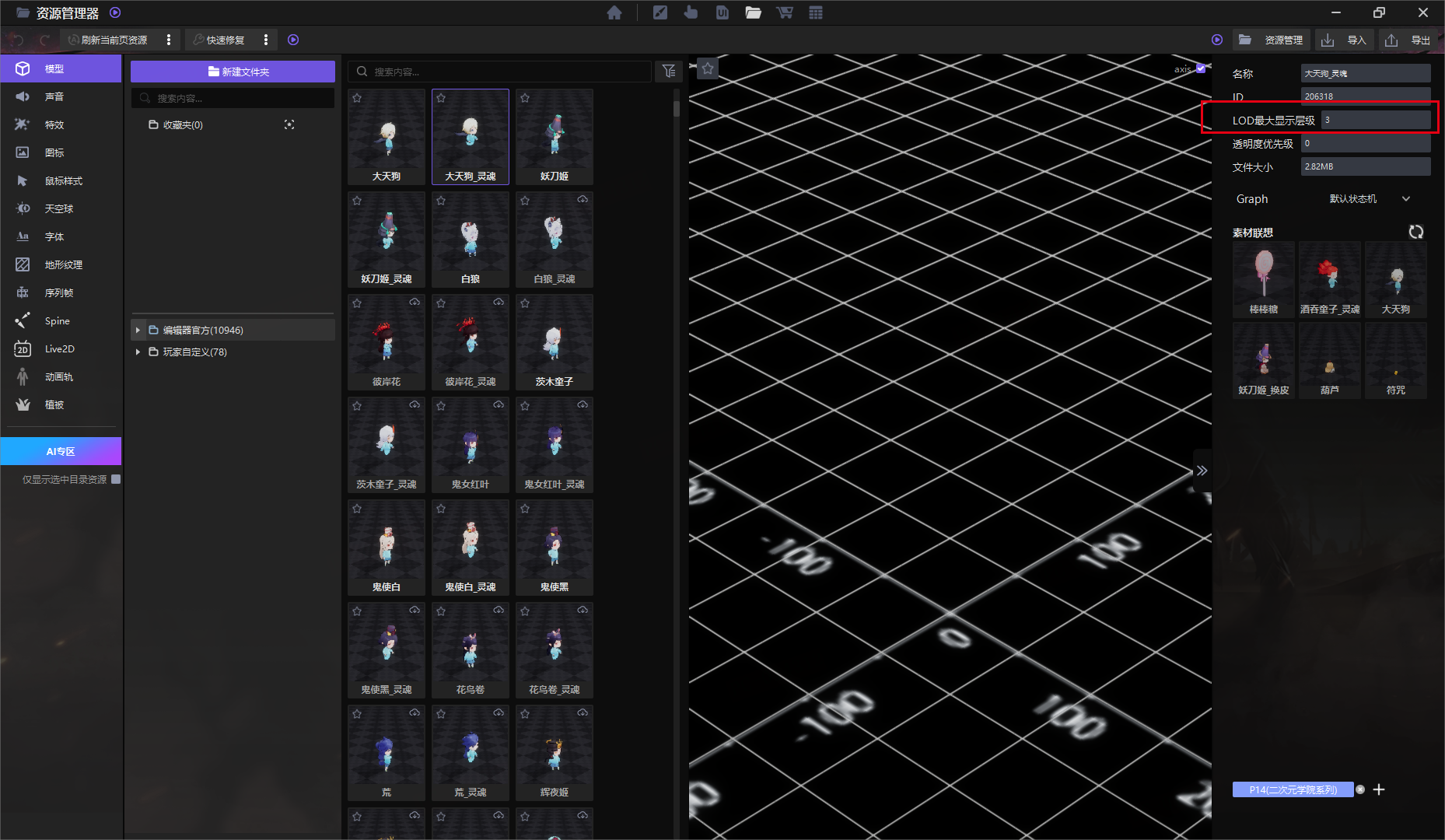This screenshot has height=840, width=1445.
Task: Click the filter icon beside asset search
Action: [x=669, y=72]
